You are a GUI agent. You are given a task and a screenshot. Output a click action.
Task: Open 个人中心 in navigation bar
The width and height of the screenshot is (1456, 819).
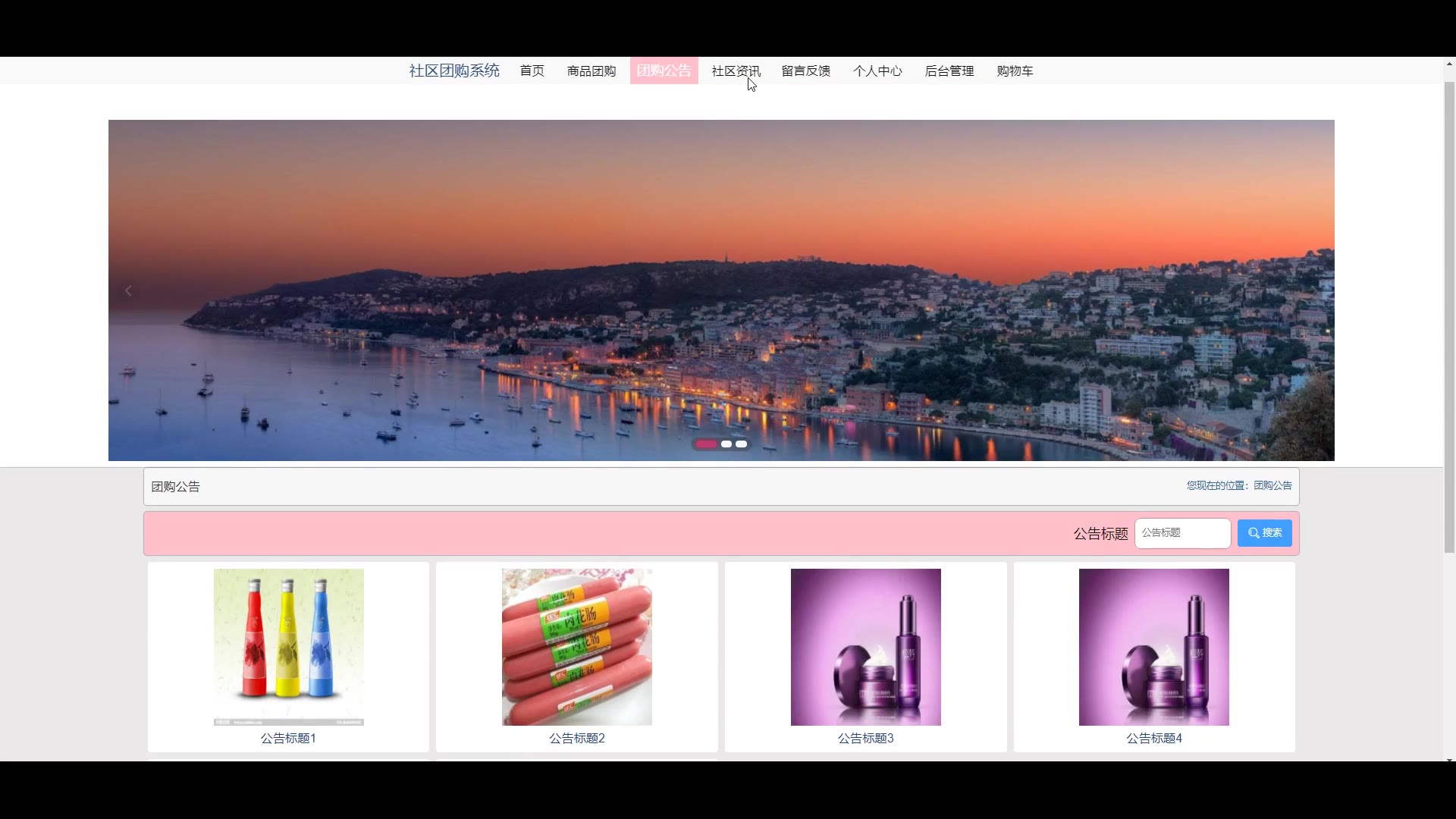point(877,71)
